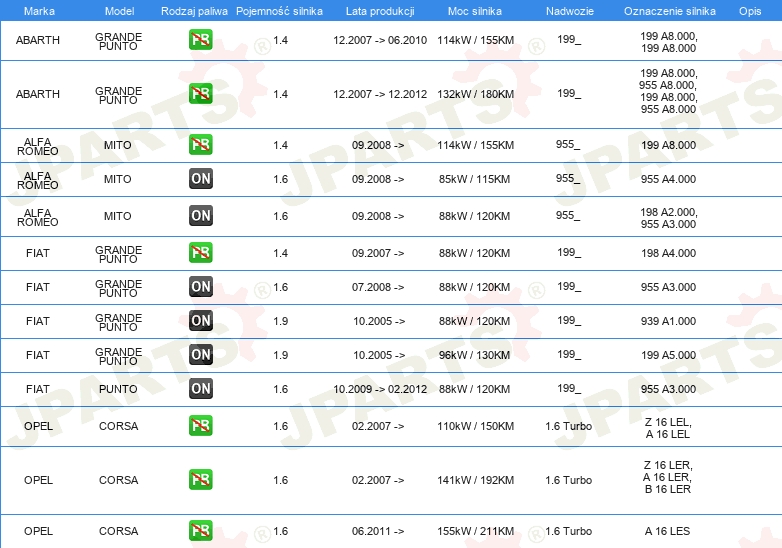
Task: Click OPEL brand in the A 16 LES row
Action: (x=38, y=531)
